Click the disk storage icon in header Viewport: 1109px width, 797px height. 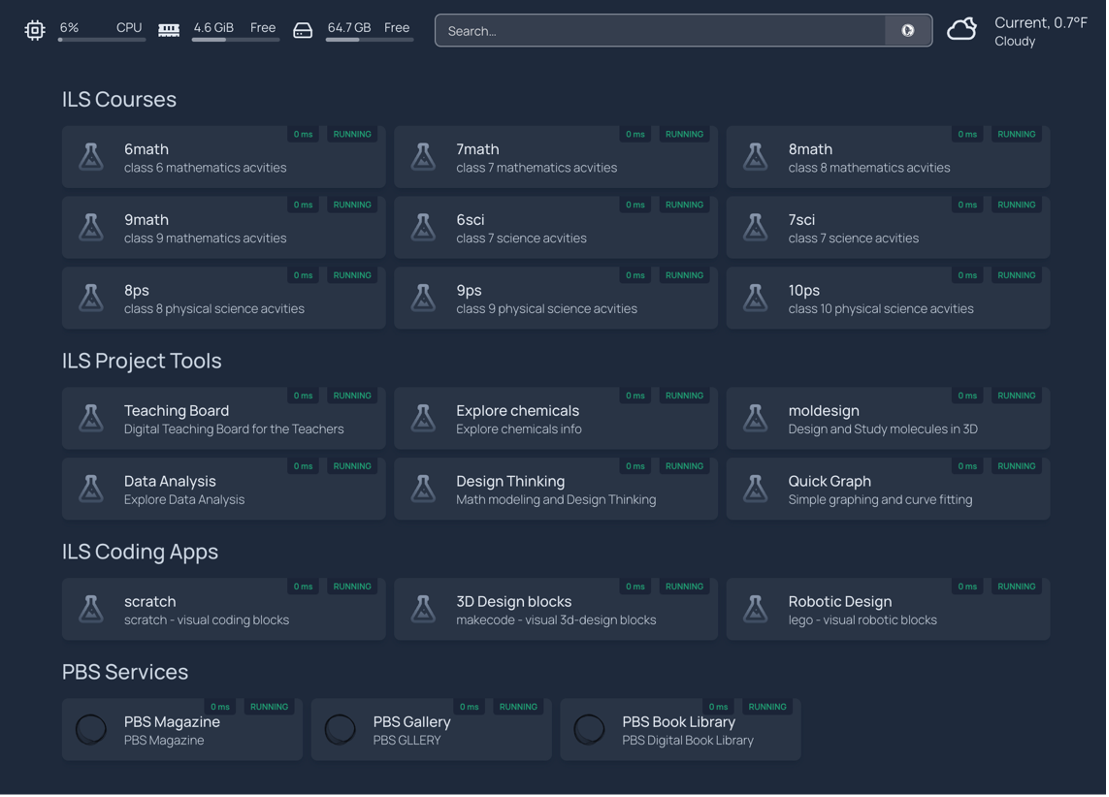[303, 31]
